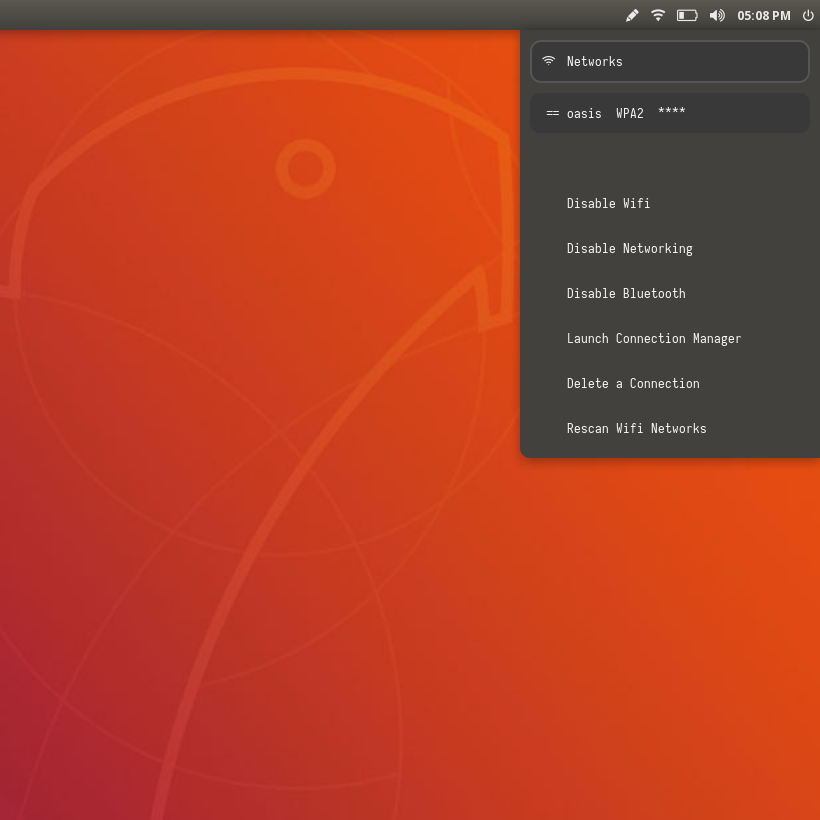Choose Disable Networking
820x820 pixels.
pyautogui.click(x=630, y=248)
